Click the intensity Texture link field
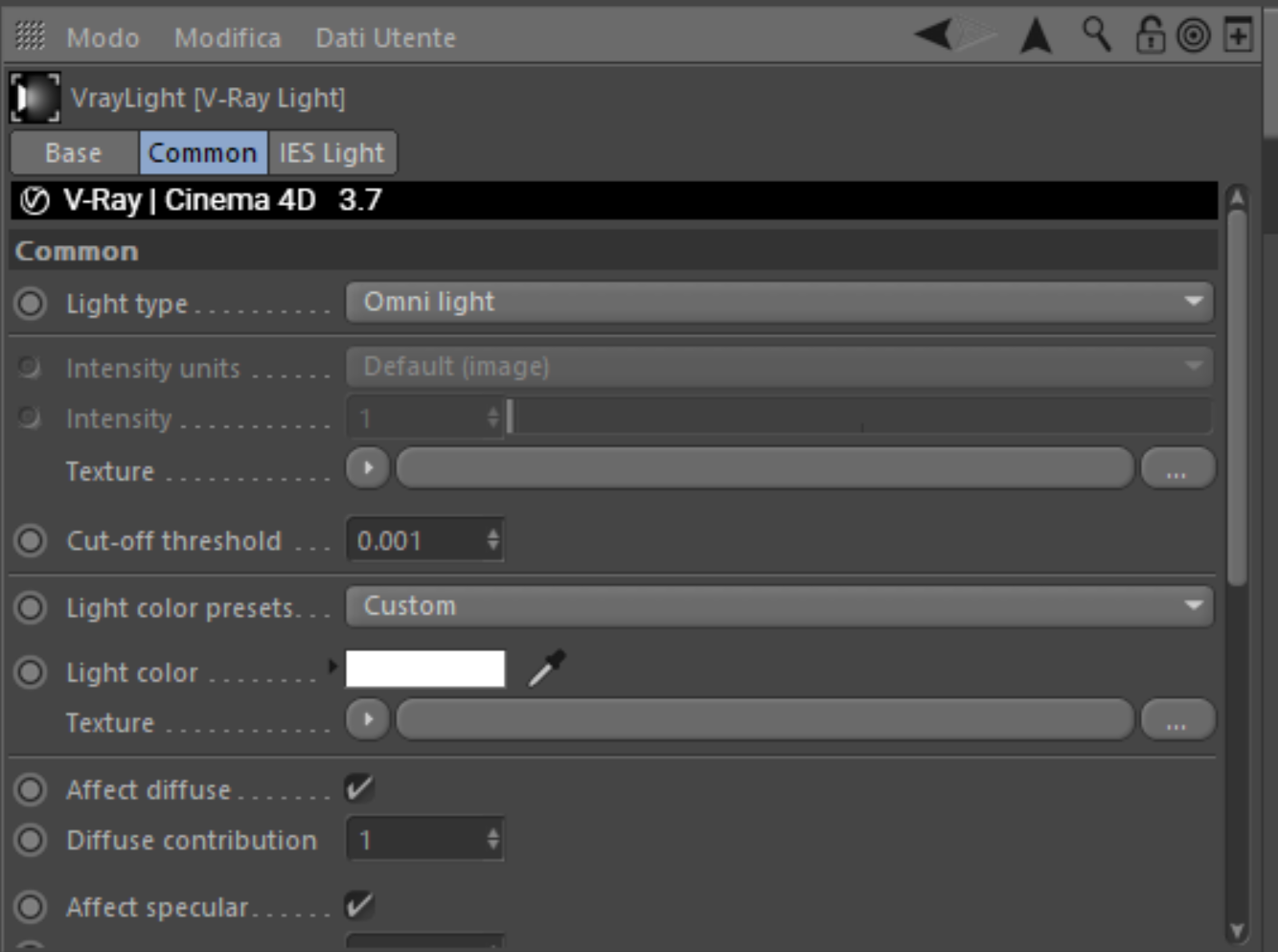The width and height of the screenshot is (1278, 952). pos(765,468)
